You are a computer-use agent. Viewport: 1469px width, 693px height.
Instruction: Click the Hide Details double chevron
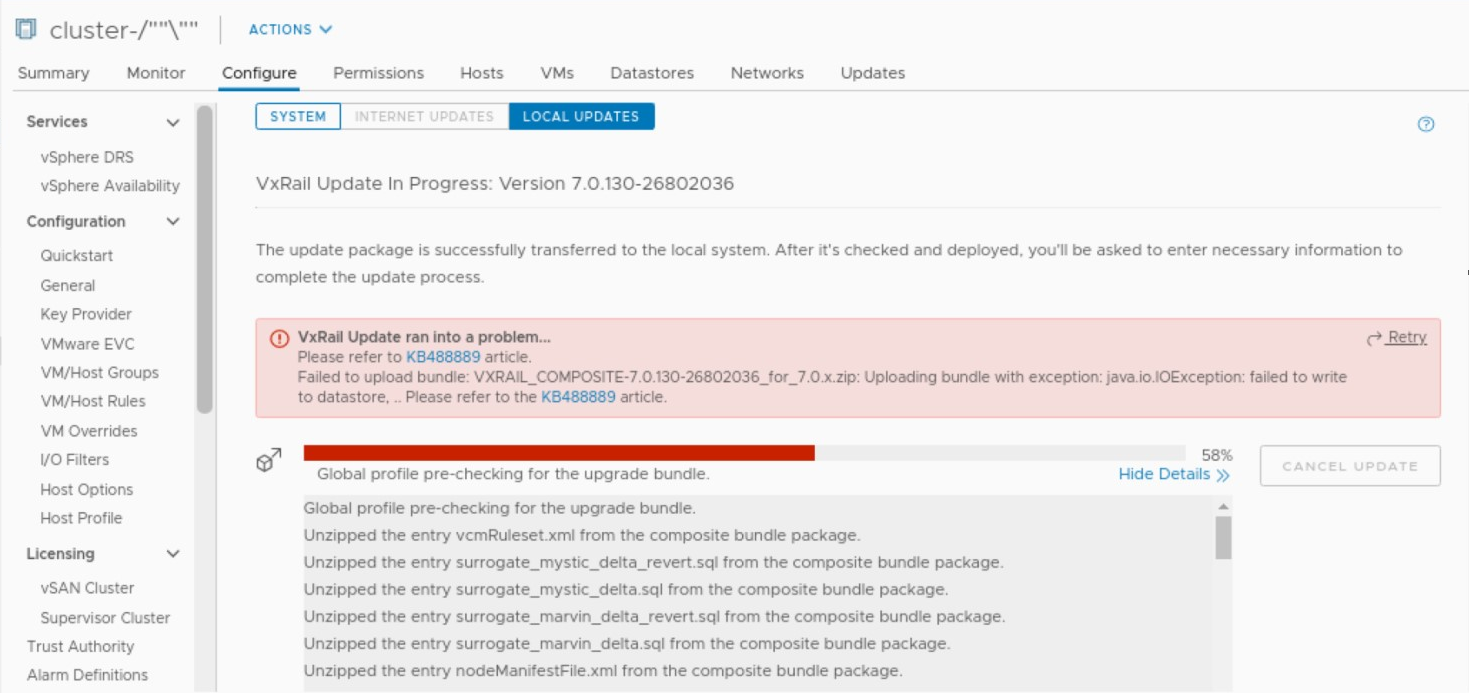1223,475
